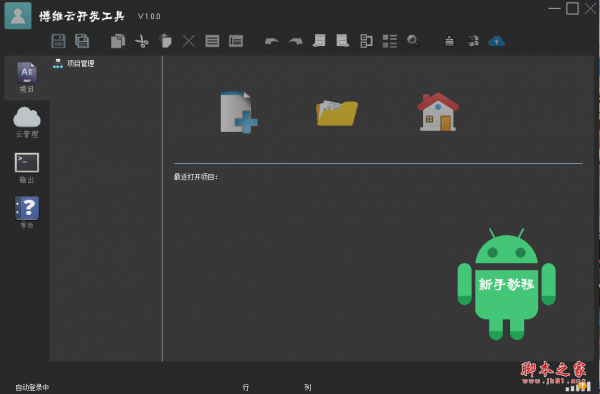The image size is (600, 394).
Task: Click the Paste clipboard icon
Action: click(165, 41)
